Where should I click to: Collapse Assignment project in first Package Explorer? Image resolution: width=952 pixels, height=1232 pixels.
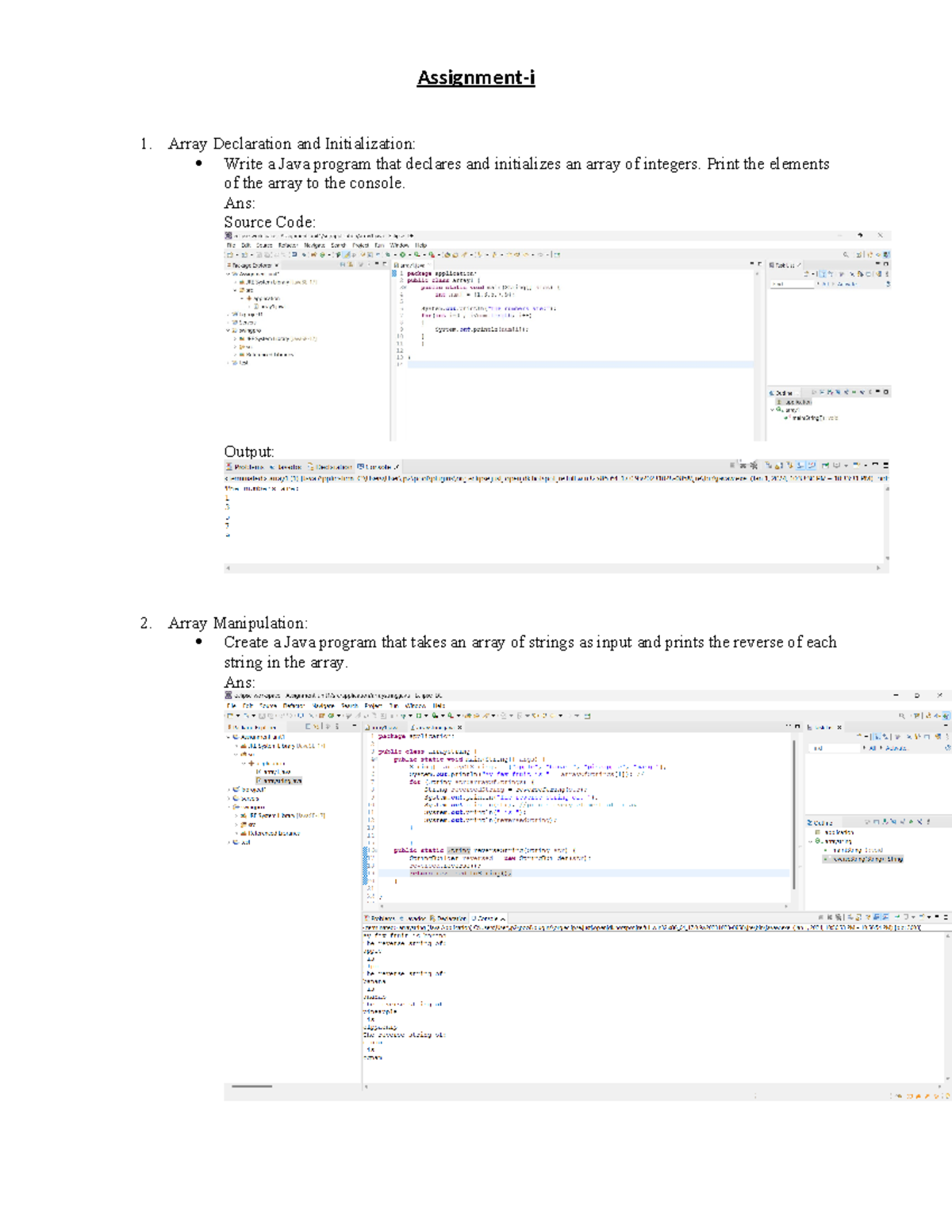228,274
